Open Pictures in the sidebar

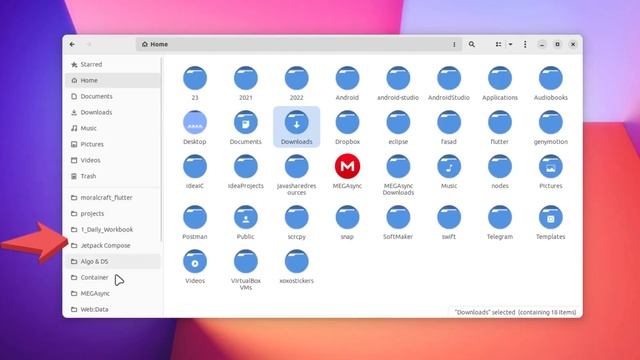113,144
